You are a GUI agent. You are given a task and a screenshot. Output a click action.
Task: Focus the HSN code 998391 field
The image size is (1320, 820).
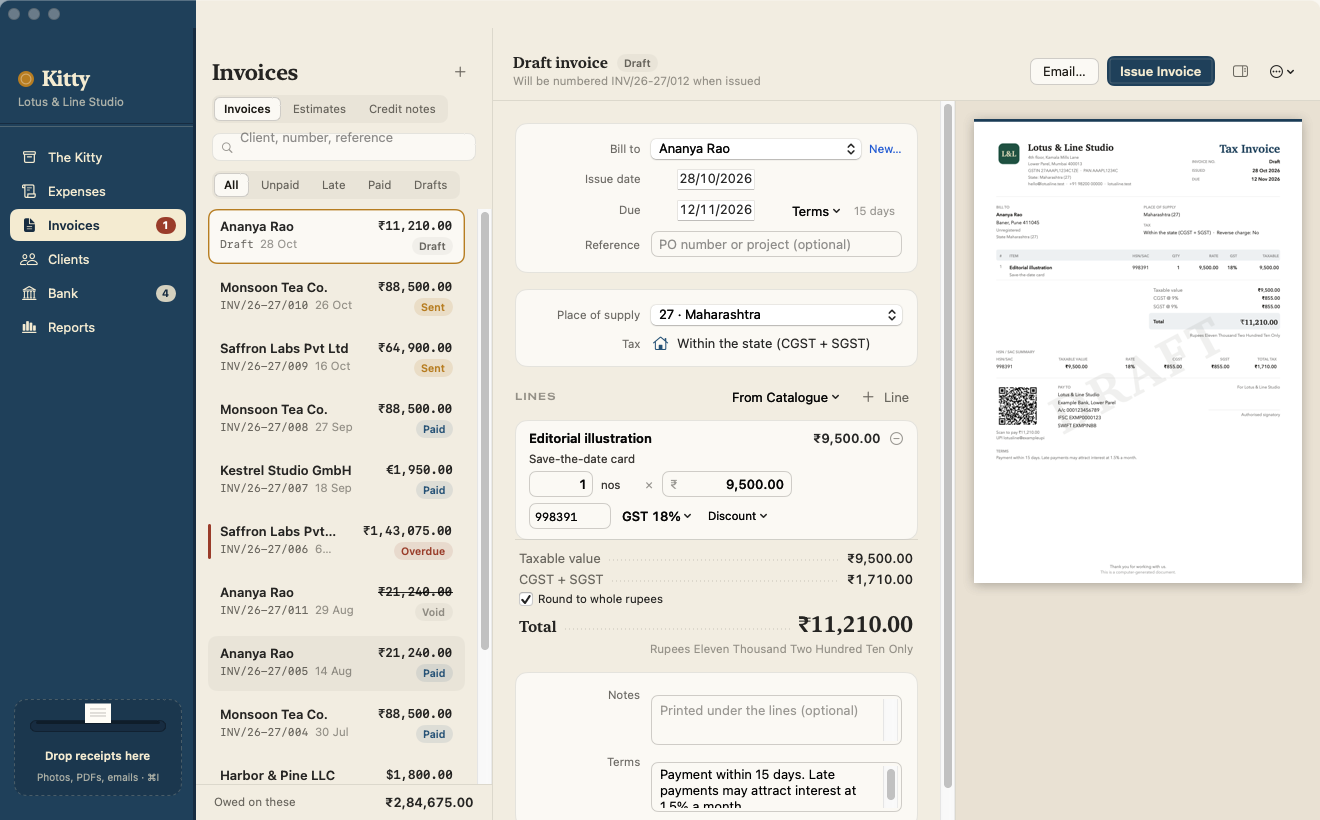pyautogui.click(x=569, y=516)
